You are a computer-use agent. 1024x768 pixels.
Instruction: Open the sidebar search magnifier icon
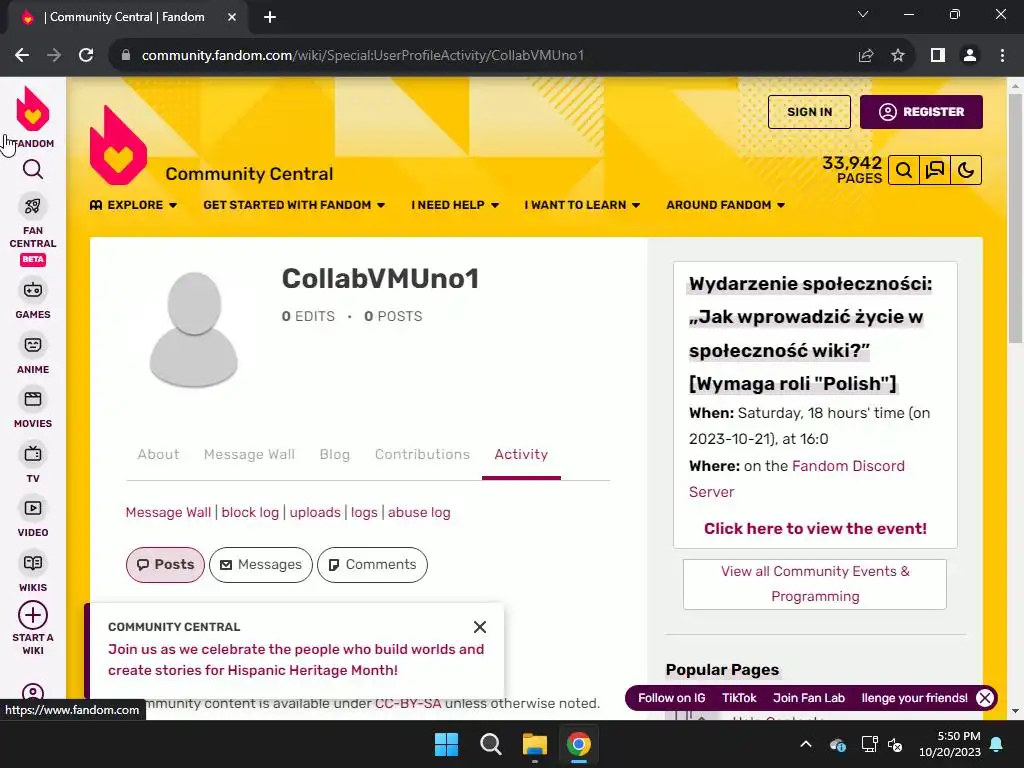[x=33, y=170]
